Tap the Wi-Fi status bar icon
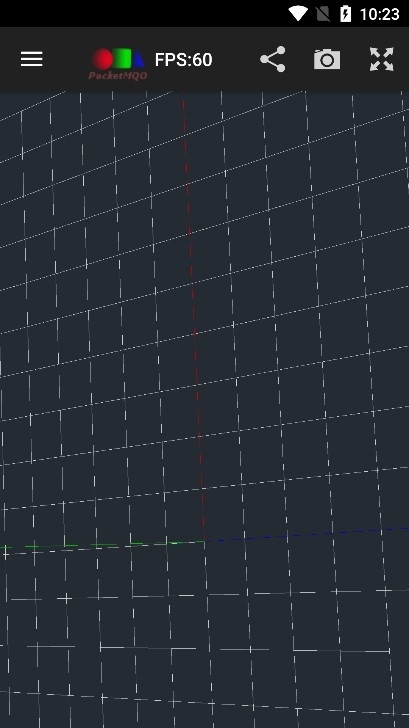The width and height of the screenshot is (409, 728). pos(298,14)
